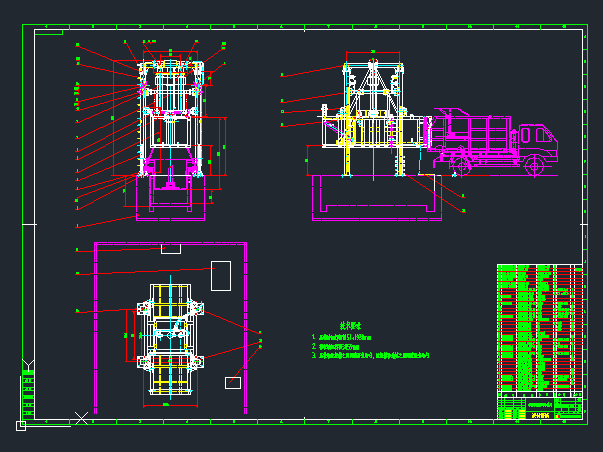The height and width of the screenshot is (452, 603).
Task: Select the magenta truck in the side view
Action: [493, 142]
